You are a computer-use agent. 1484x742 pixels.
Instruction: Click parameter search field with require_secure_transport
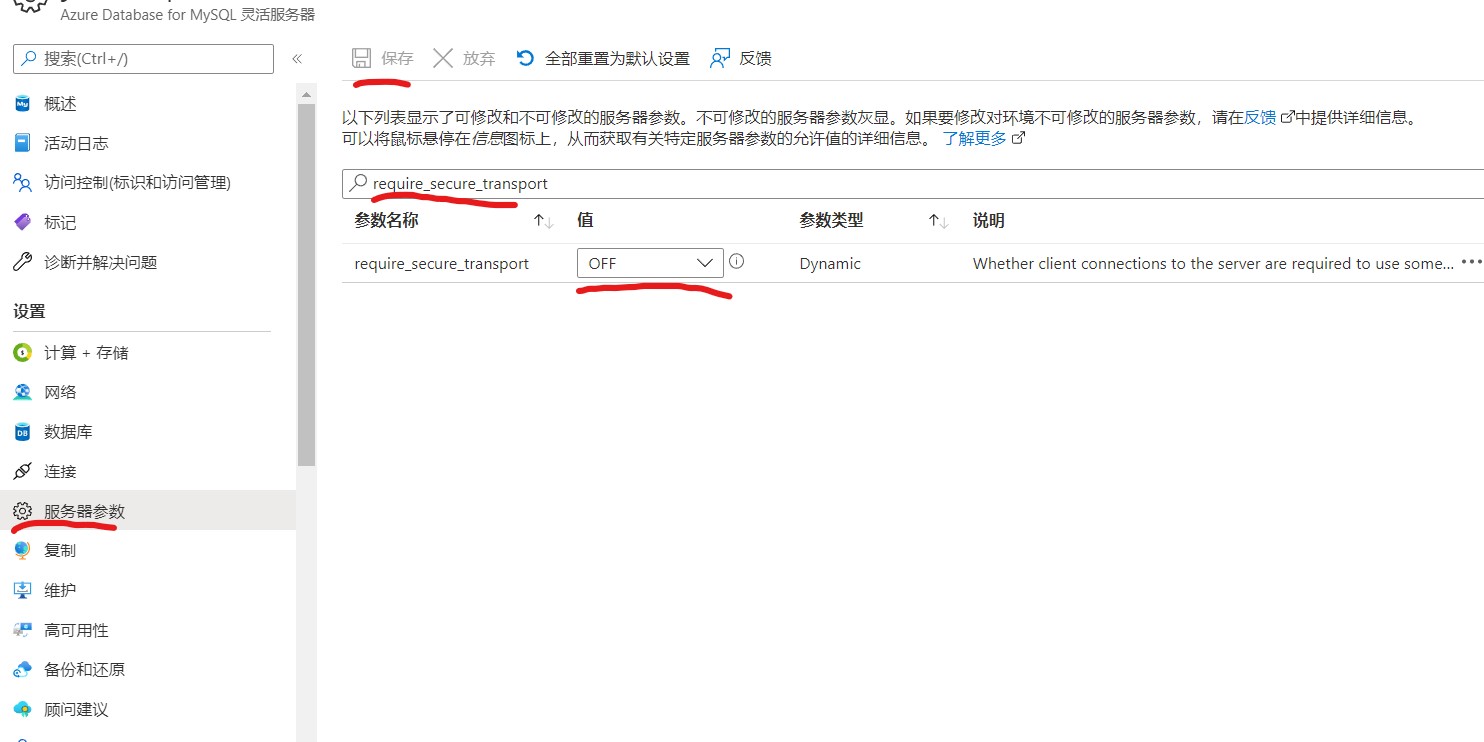(x=912, y=184)
